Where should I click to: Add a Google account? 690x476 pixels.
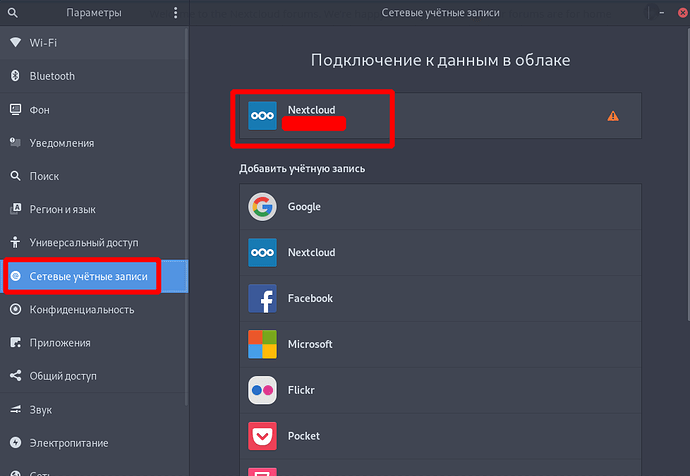[x=440, y=207]
